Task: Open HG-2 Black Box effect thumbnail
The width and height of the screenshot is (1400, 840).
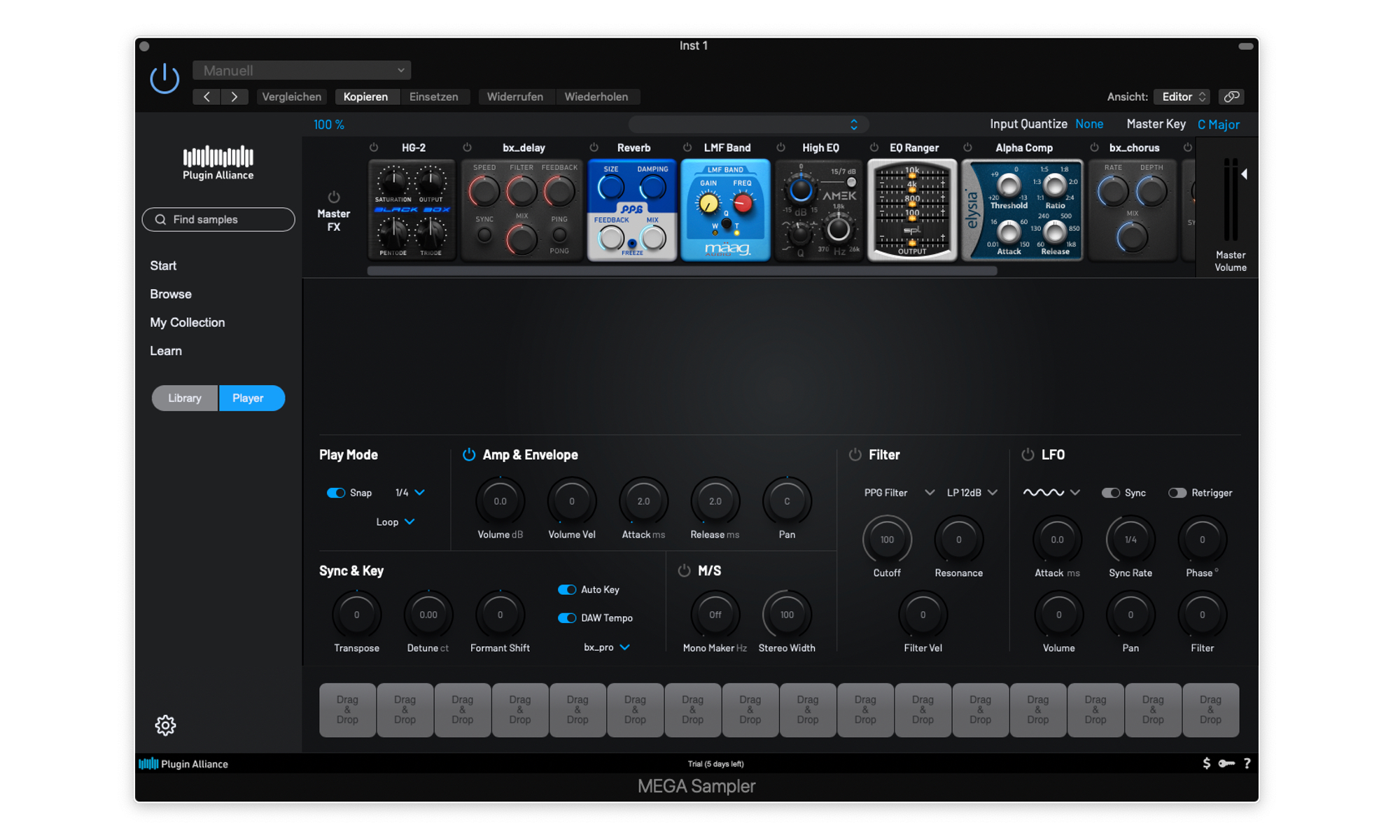Action: click(x=412, y=210)
